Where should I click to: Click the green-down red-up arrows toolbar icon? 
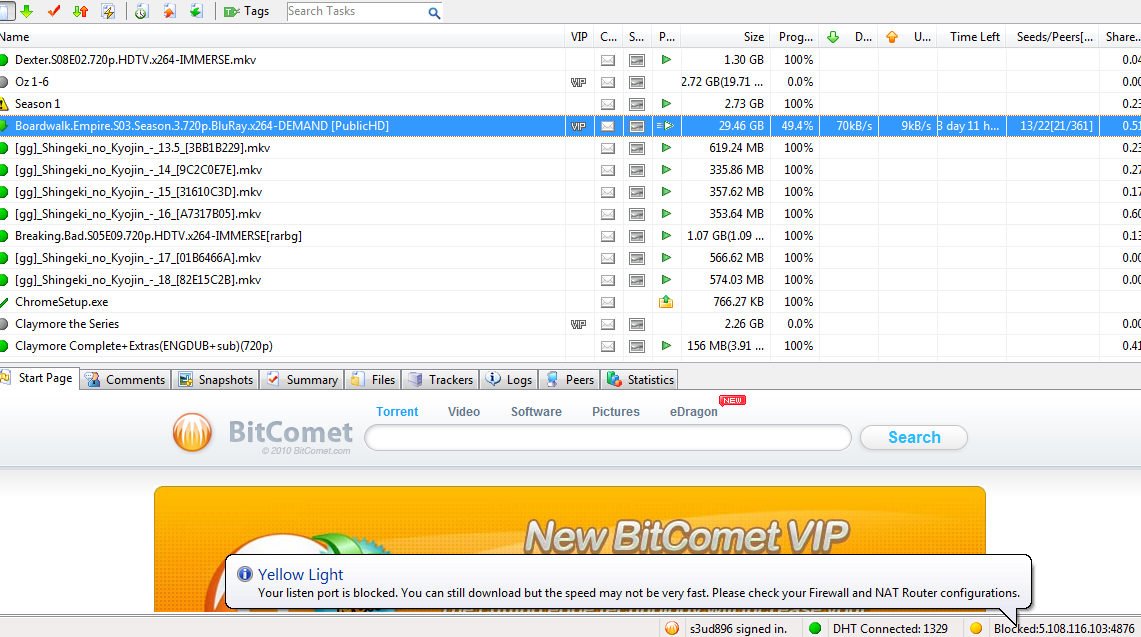[81, 11]
